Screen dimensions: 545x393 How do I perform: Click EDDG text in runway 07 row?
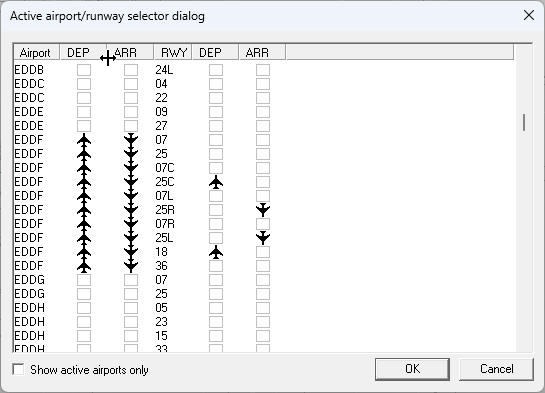tap(30, 280)
